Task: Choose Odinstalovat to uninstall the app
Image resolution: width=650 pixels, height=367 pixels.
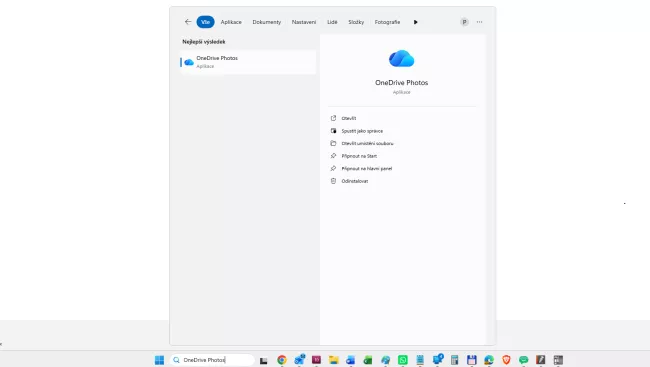Action: [354, 181]
